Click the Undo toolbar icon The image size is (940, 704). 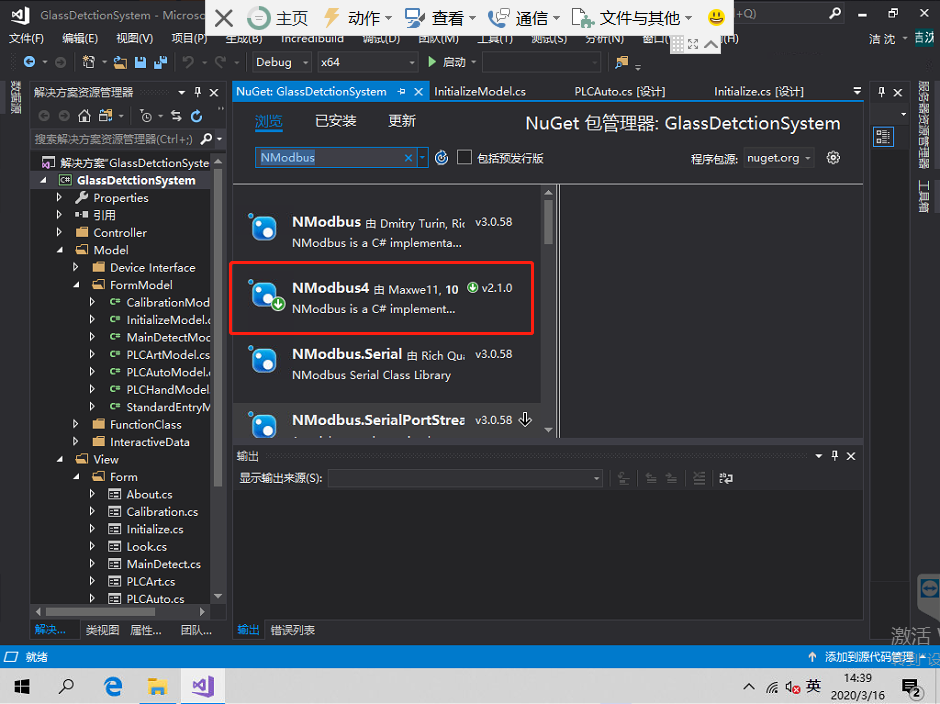coord(188,62)
